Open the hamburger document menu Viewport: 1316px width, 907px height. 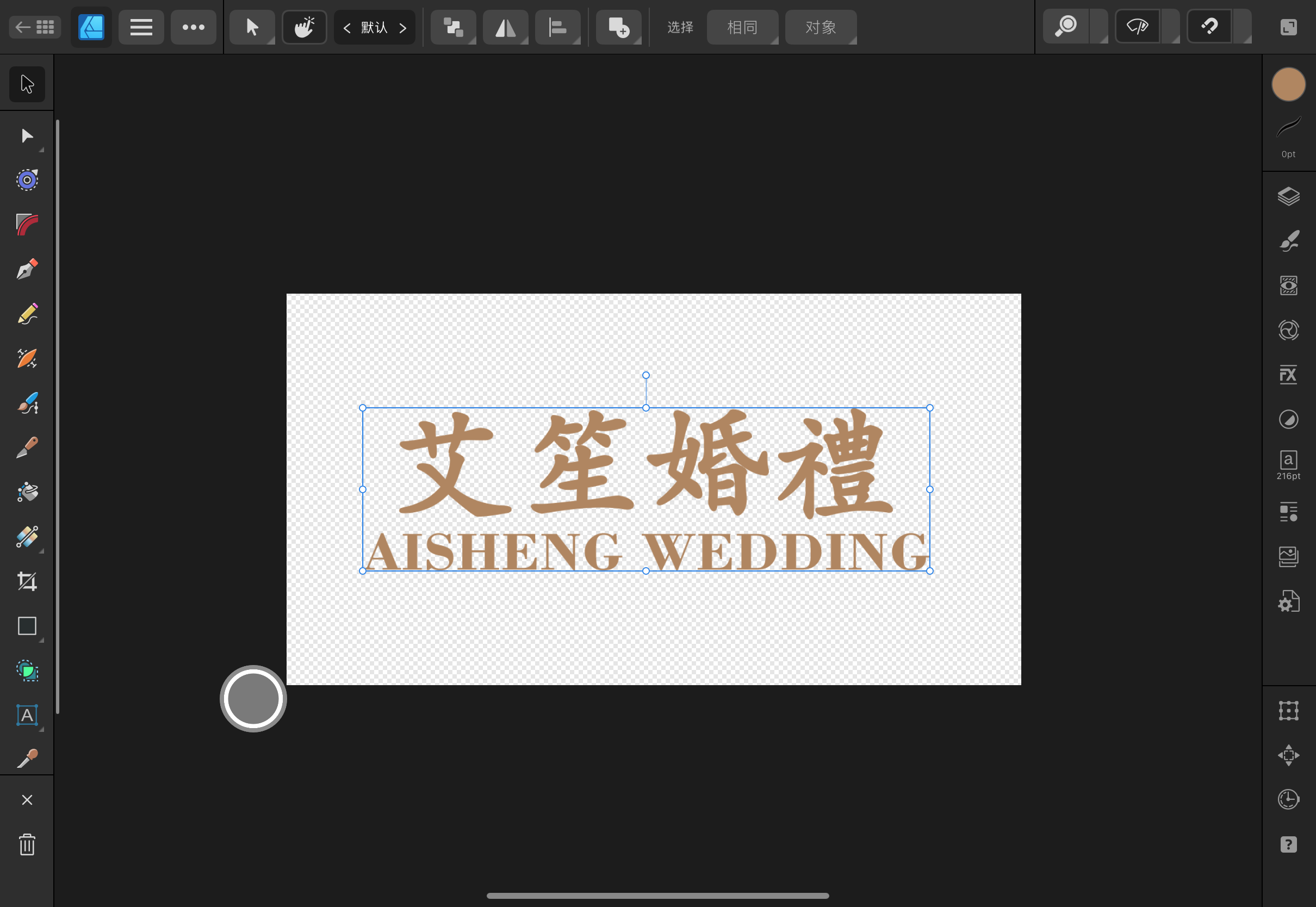click(141, 27)
